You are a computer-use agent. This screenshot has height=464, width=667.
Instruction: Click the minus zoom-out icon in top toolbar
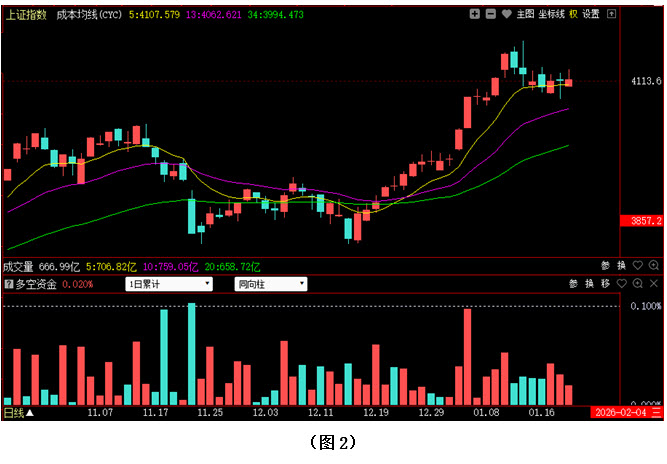point(490,14)
